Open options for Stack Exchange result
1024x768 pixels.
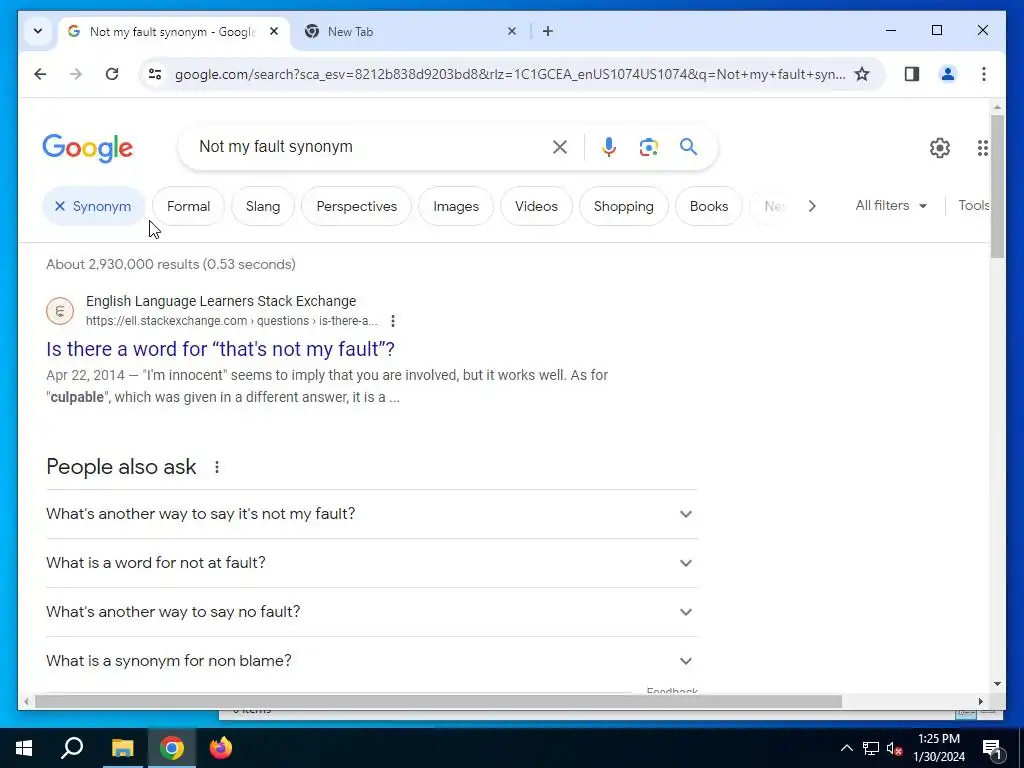392,321
